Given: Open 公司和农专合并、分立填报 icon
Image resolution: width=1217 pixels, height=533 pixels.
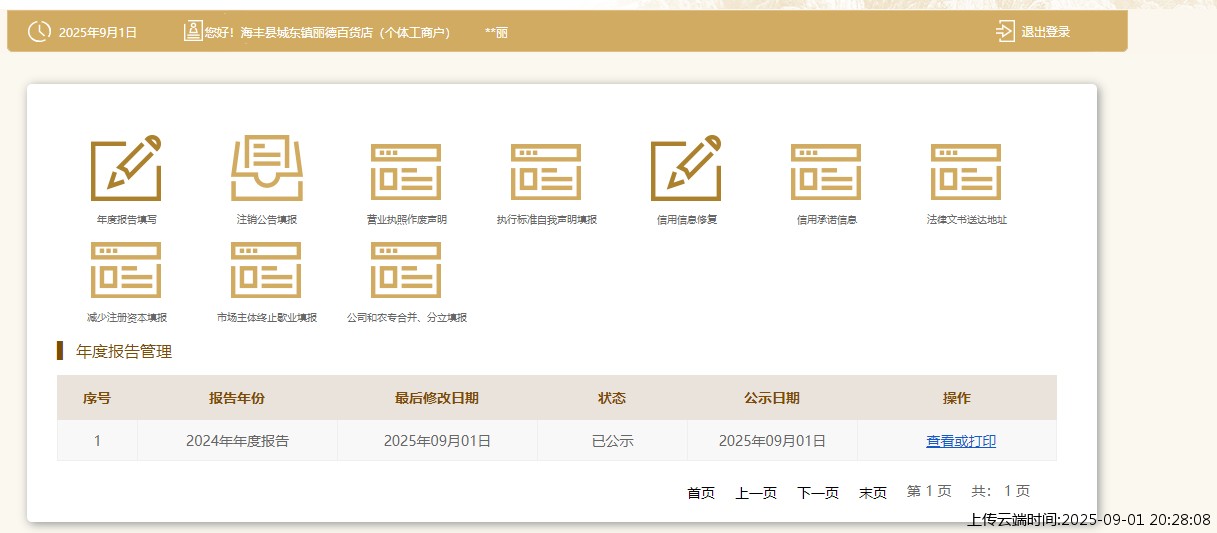Looking at the screenshot, I should pyautogui.click(x=406, y=270).
